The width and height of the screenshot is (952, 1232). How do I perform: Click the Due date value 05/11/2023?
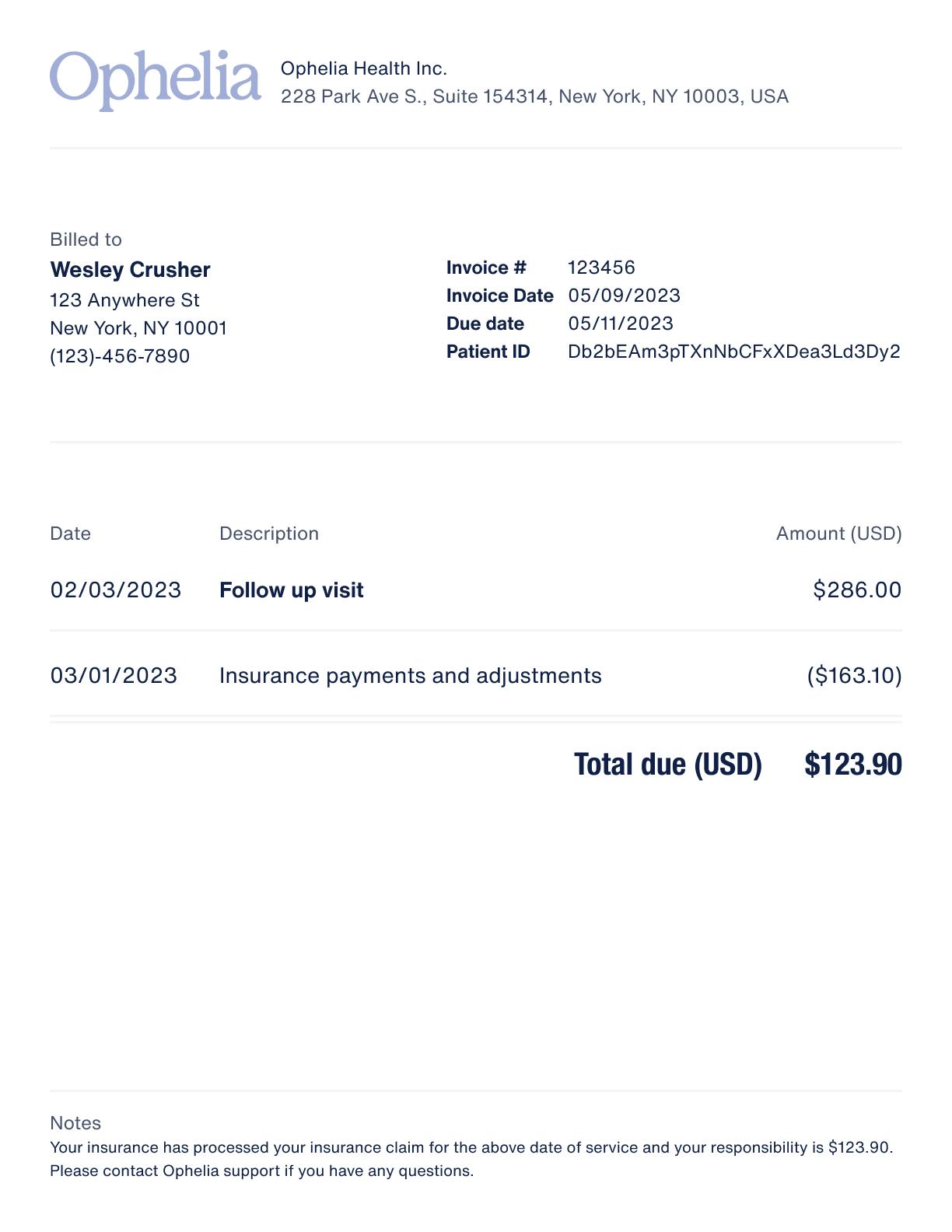point(621,324)
